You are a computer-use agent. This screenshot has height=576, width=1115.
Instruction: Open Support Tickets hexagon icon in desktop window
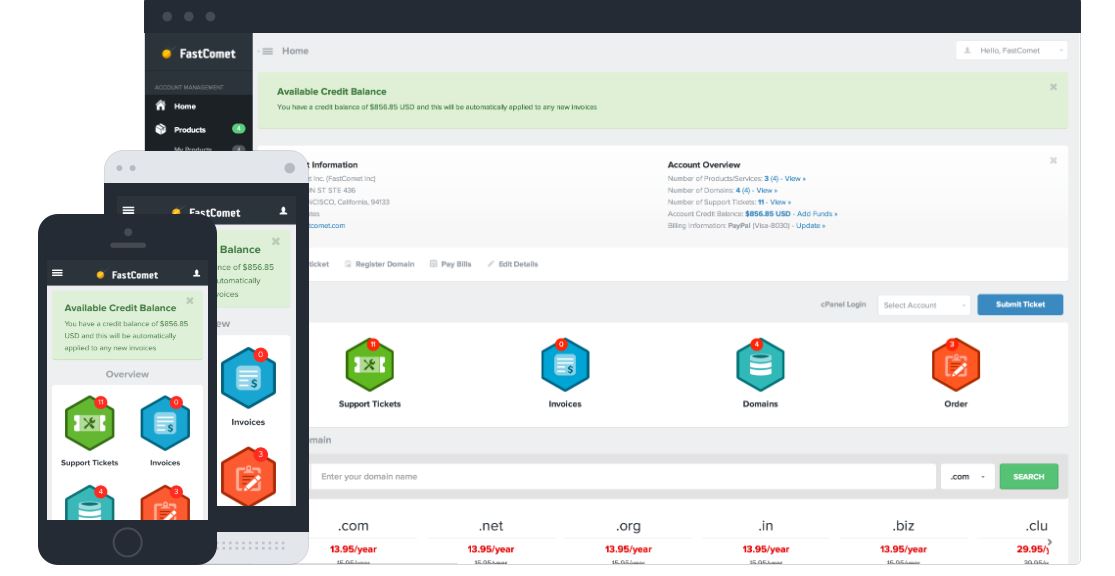(x=370, y=365)
